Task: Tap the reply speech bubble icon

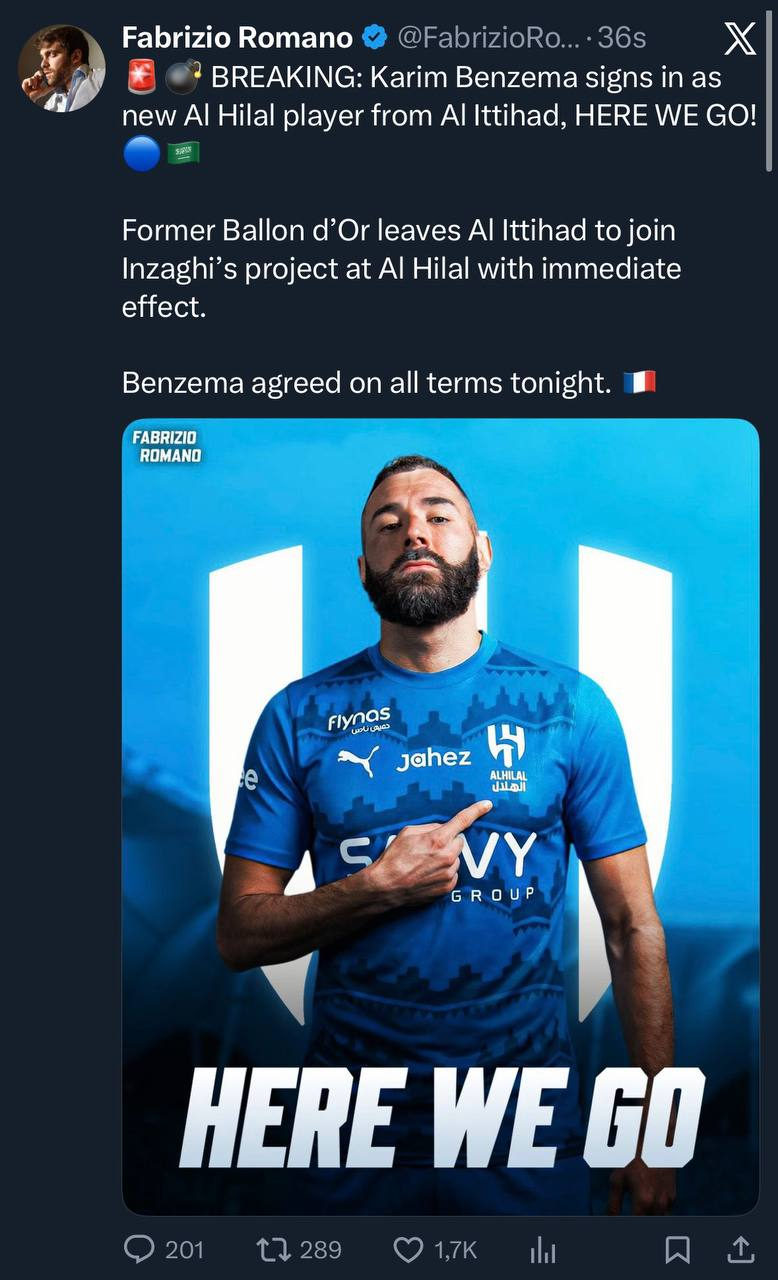Action: (x=138, y=1249)
